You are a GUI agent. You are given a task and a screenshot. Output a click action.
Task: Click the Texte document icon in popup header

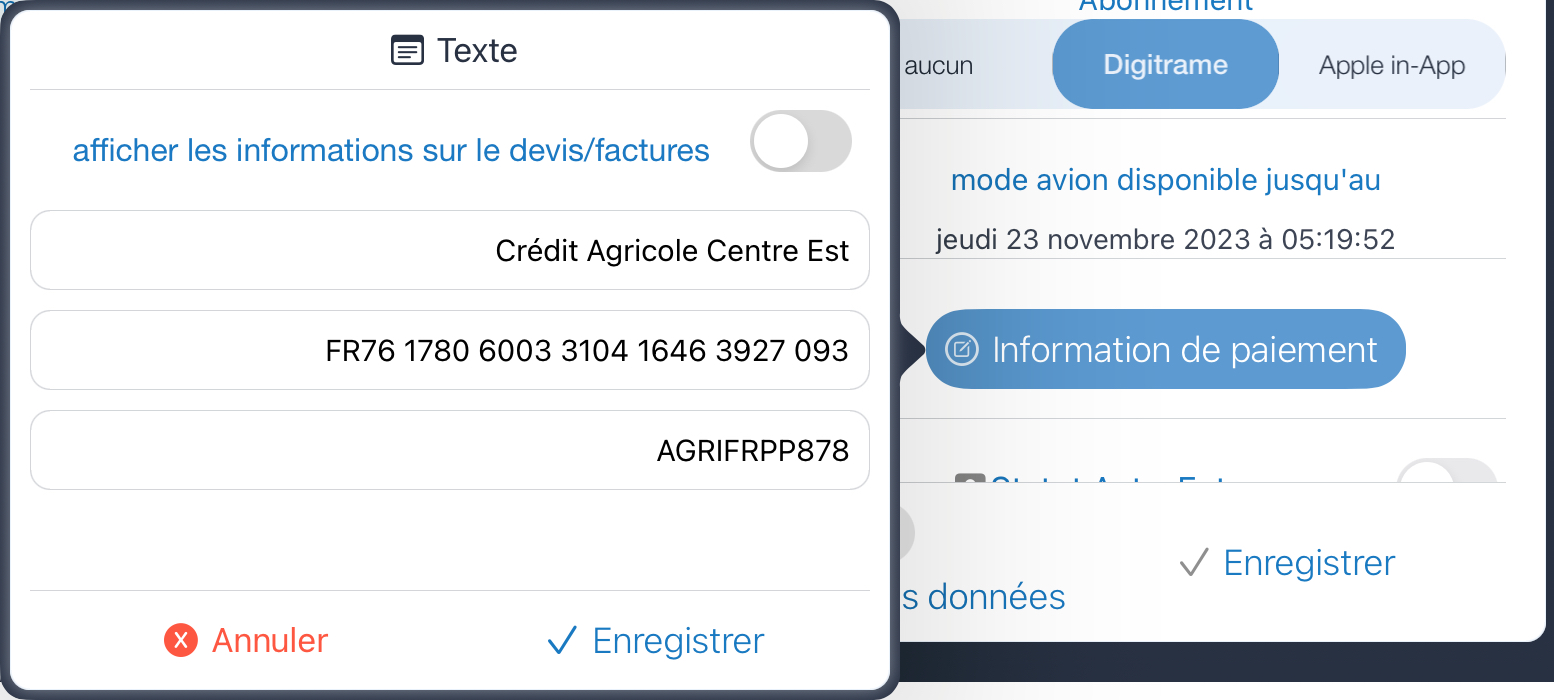[x=407, y=50]
